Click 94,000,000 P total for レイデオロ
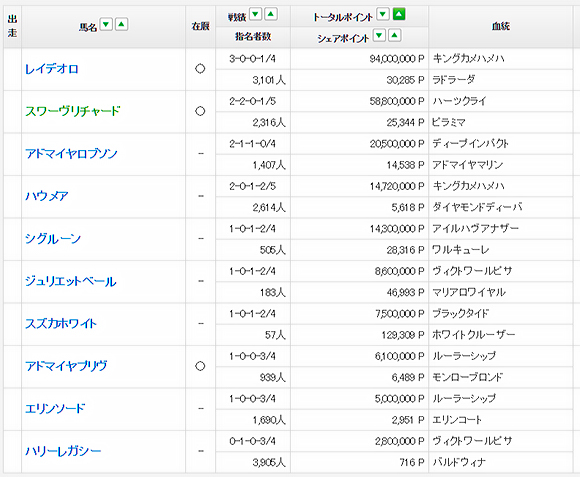 [397, 59]
